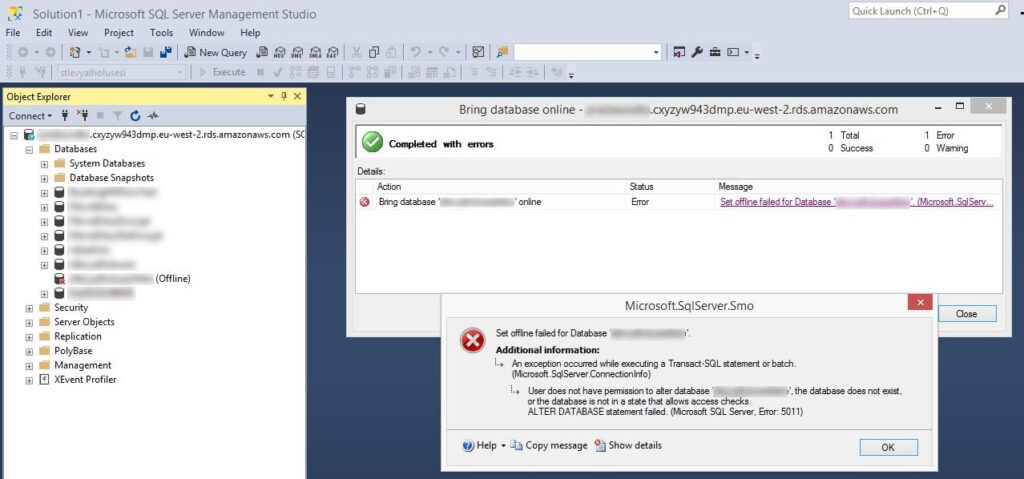Open a new Analysis Services MDX query
This screenshot has width=1024, height=479.
(280, 52)
